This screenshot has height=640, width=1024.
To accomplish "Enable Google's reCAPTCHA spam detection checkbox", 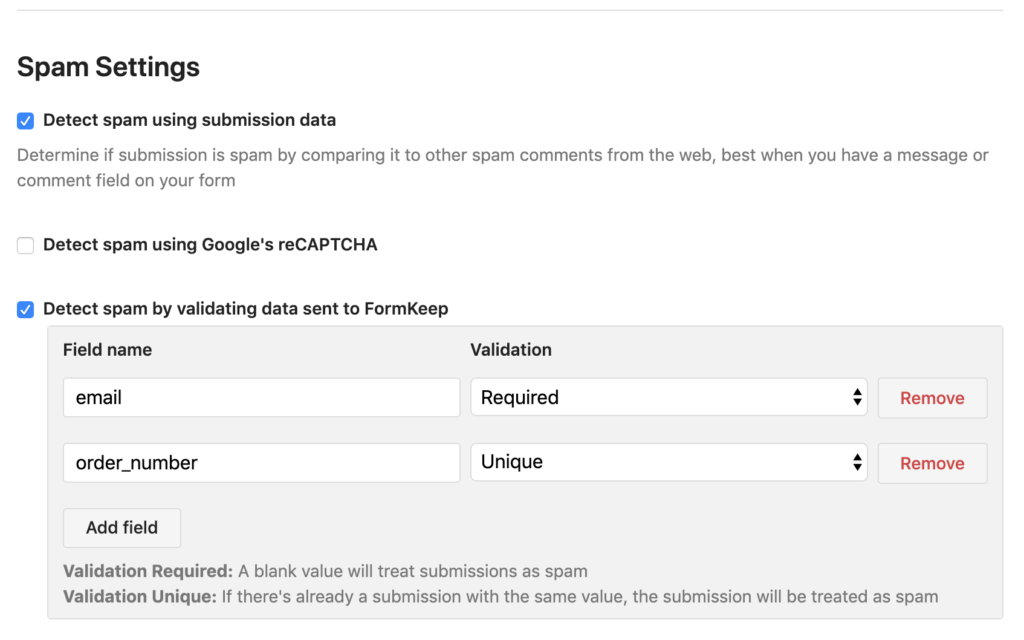I will (26, 245).
